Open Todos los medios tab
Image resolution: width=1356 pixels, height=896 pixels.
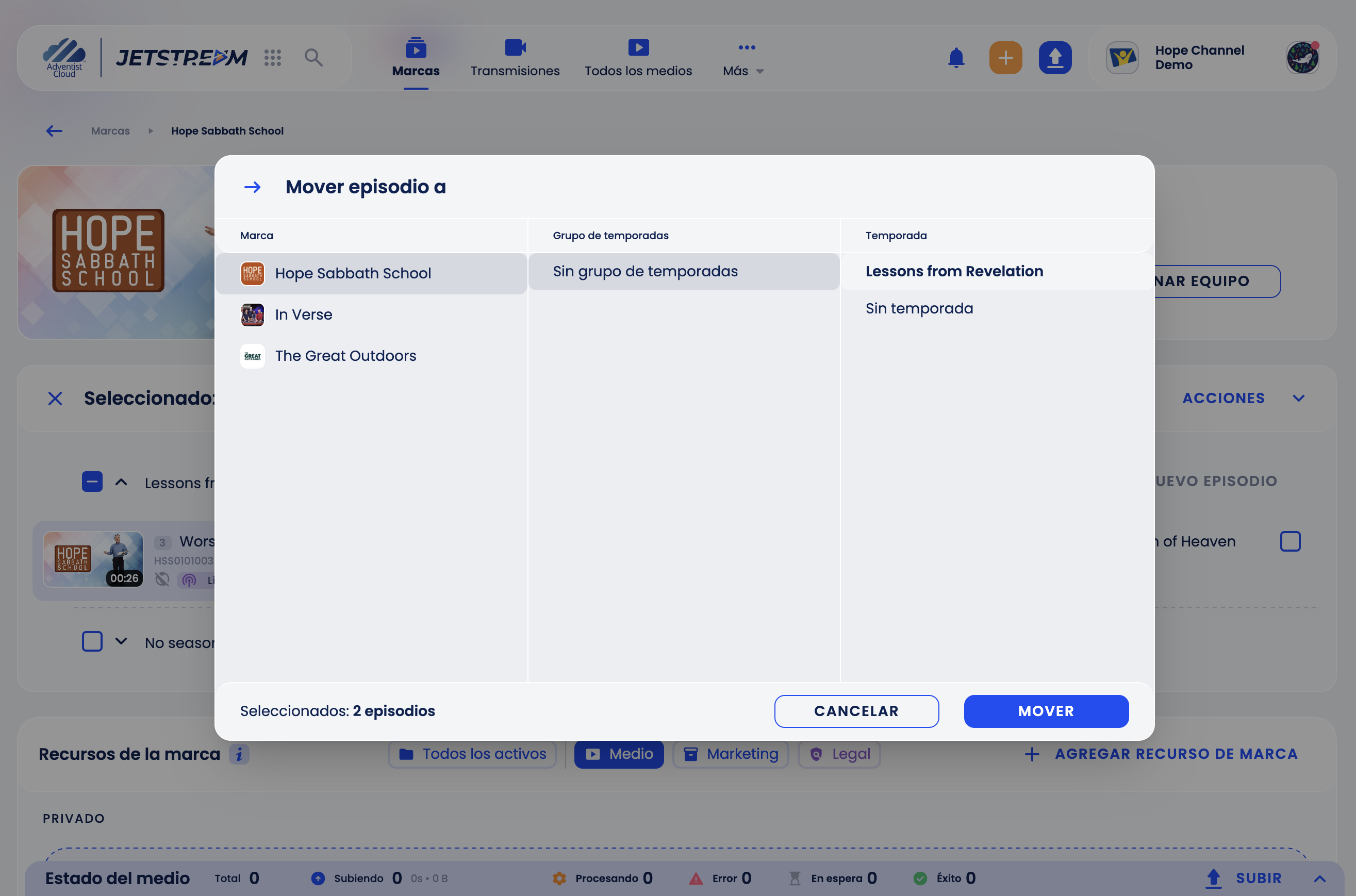(638, 58)
